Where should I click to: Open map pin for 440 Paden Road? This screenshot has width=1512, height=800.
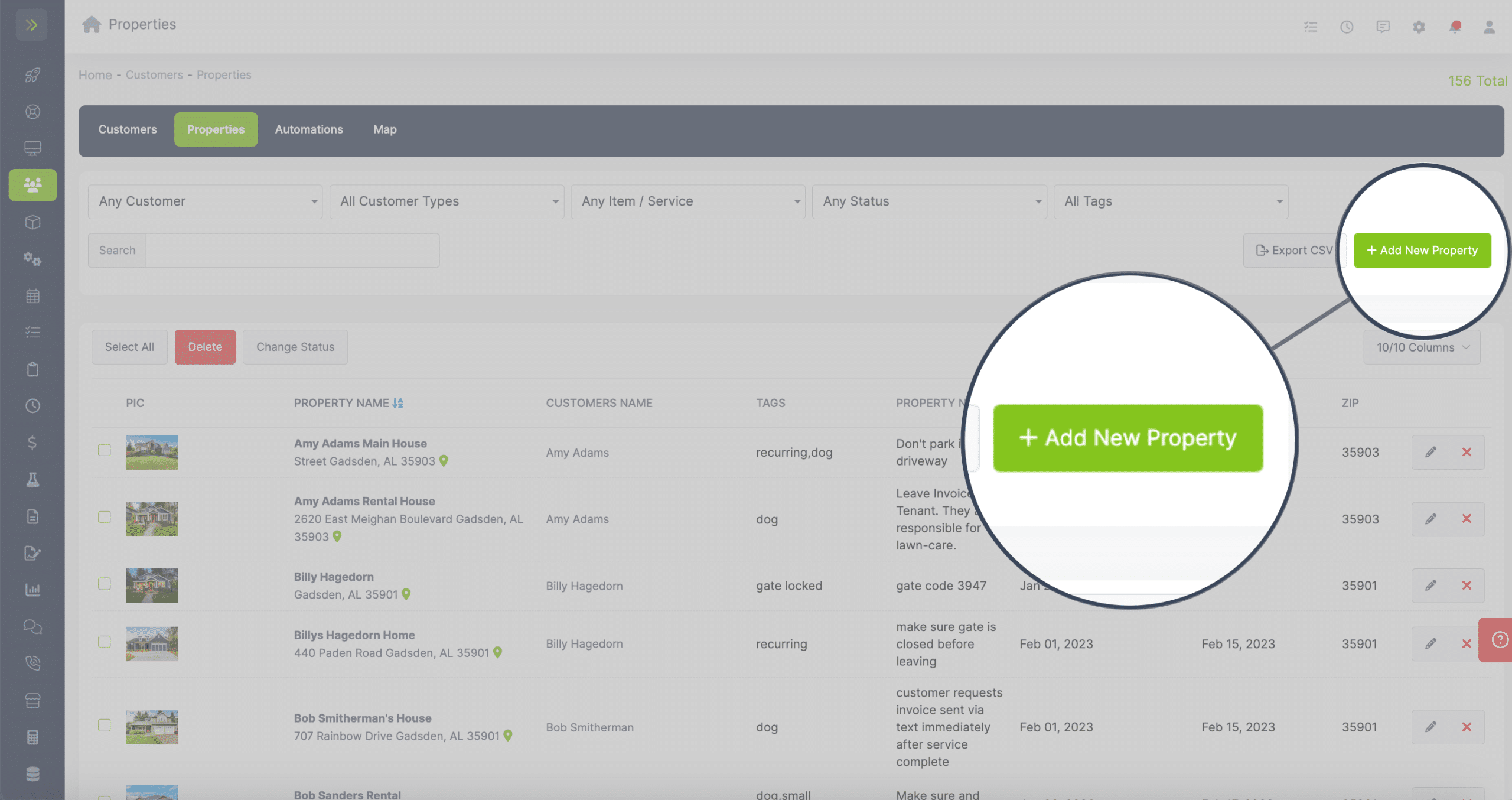click(x=498, y=652)
